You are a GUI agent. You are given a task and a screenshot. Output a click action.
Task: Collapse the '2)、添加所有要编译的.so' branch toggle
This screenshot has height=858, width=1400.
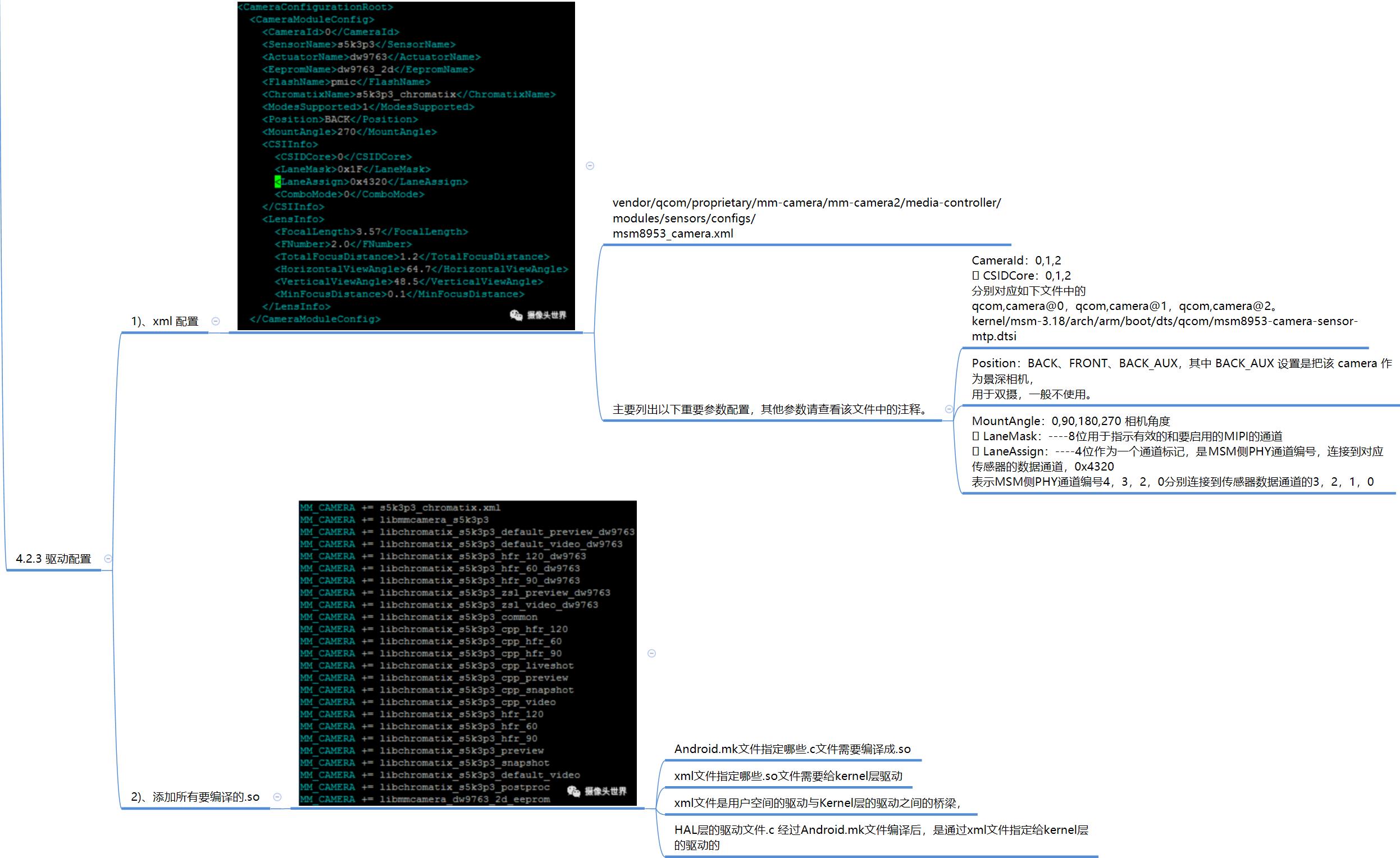tap(277, 797)
